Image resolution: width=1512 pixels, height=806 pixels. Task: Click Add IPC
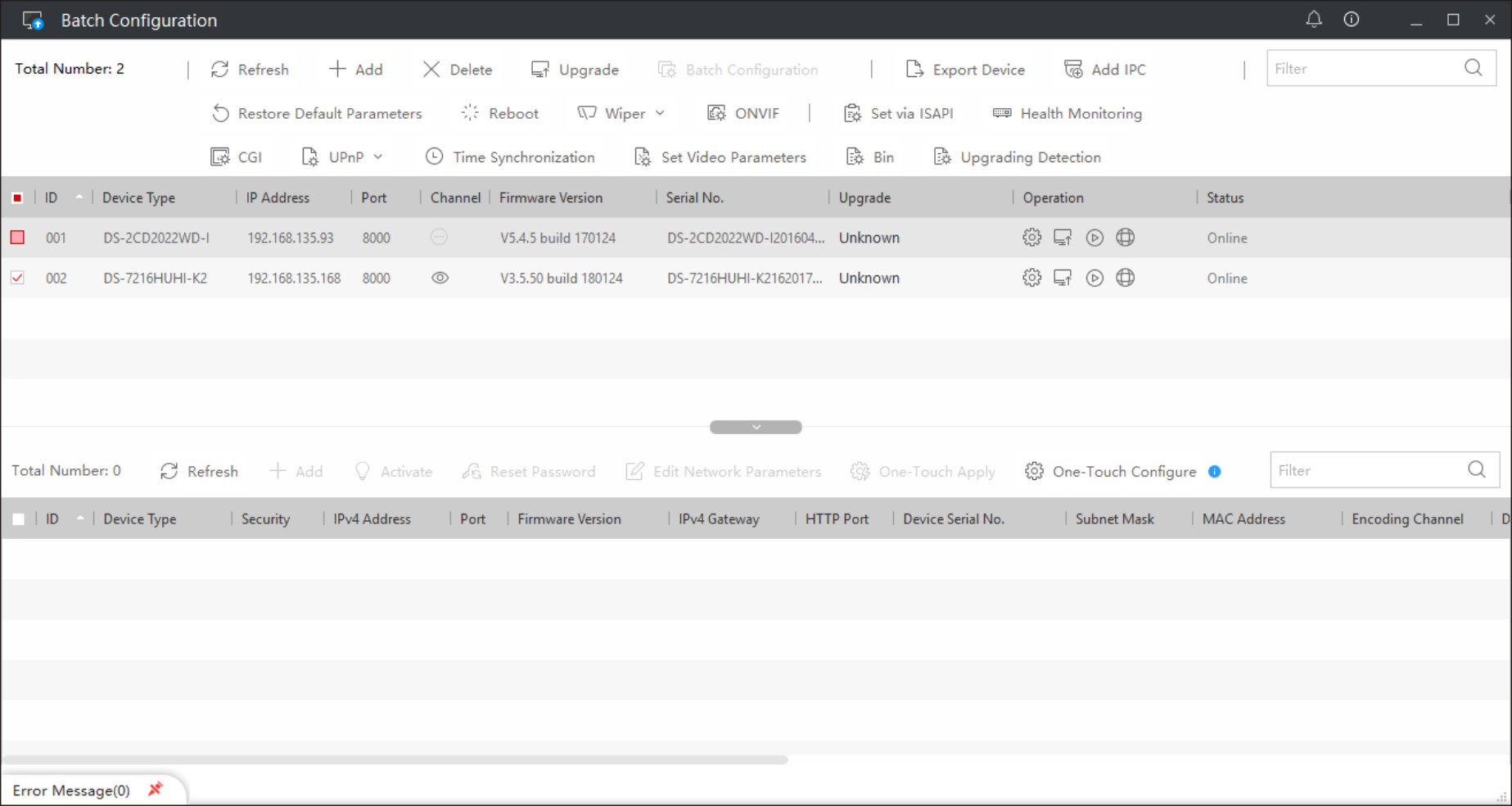pyautogui.click(x=1105, y=70)
